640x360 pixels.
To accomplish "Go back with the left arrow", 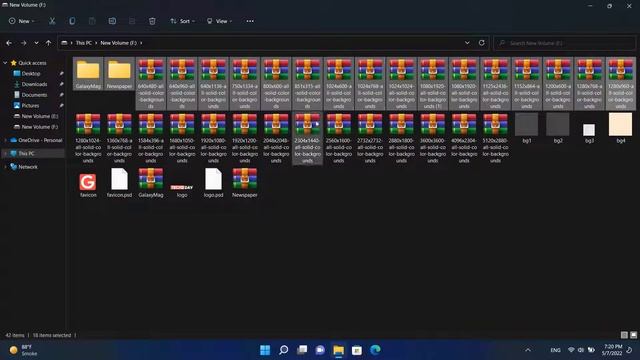I will 9,43.
